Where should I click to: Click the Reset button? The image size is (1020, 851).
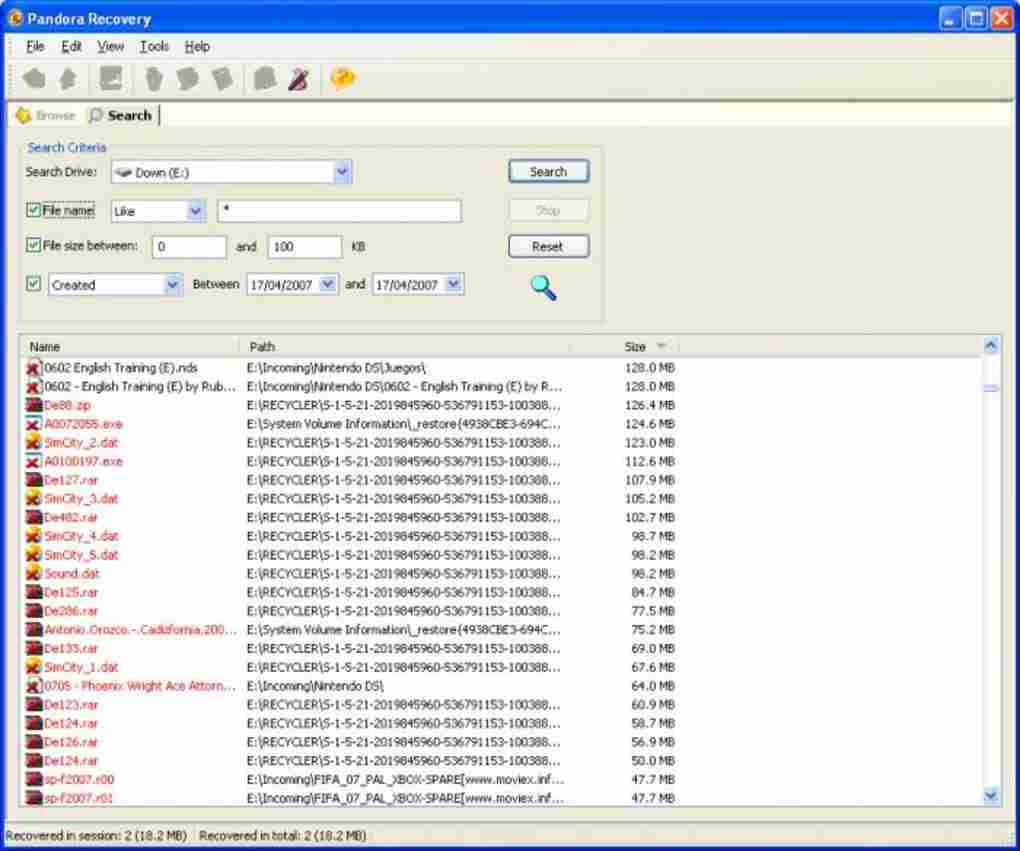pos(548,247)
